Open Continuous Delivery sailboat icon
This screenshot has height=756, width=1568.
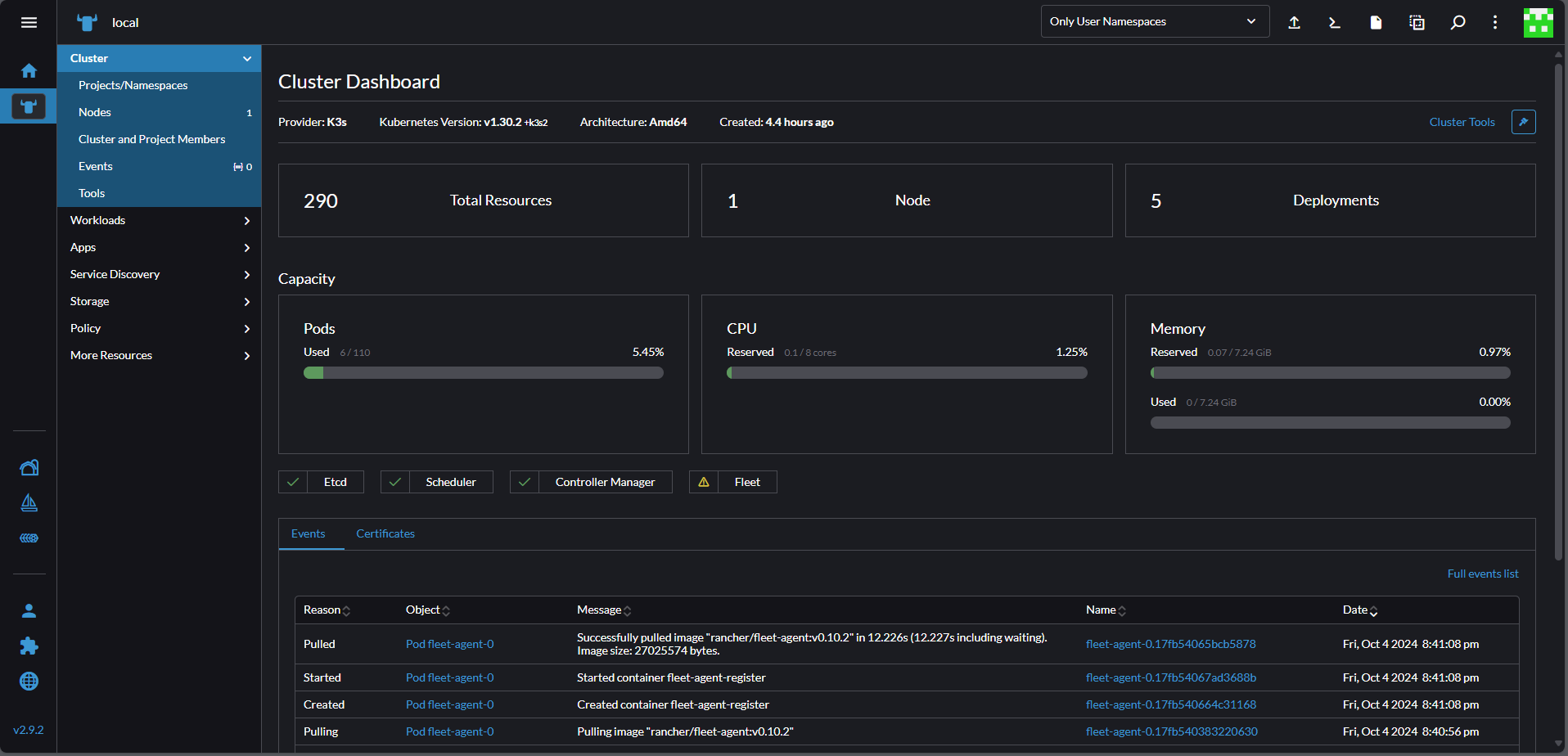pyautogui.click(x=29, y=502)
